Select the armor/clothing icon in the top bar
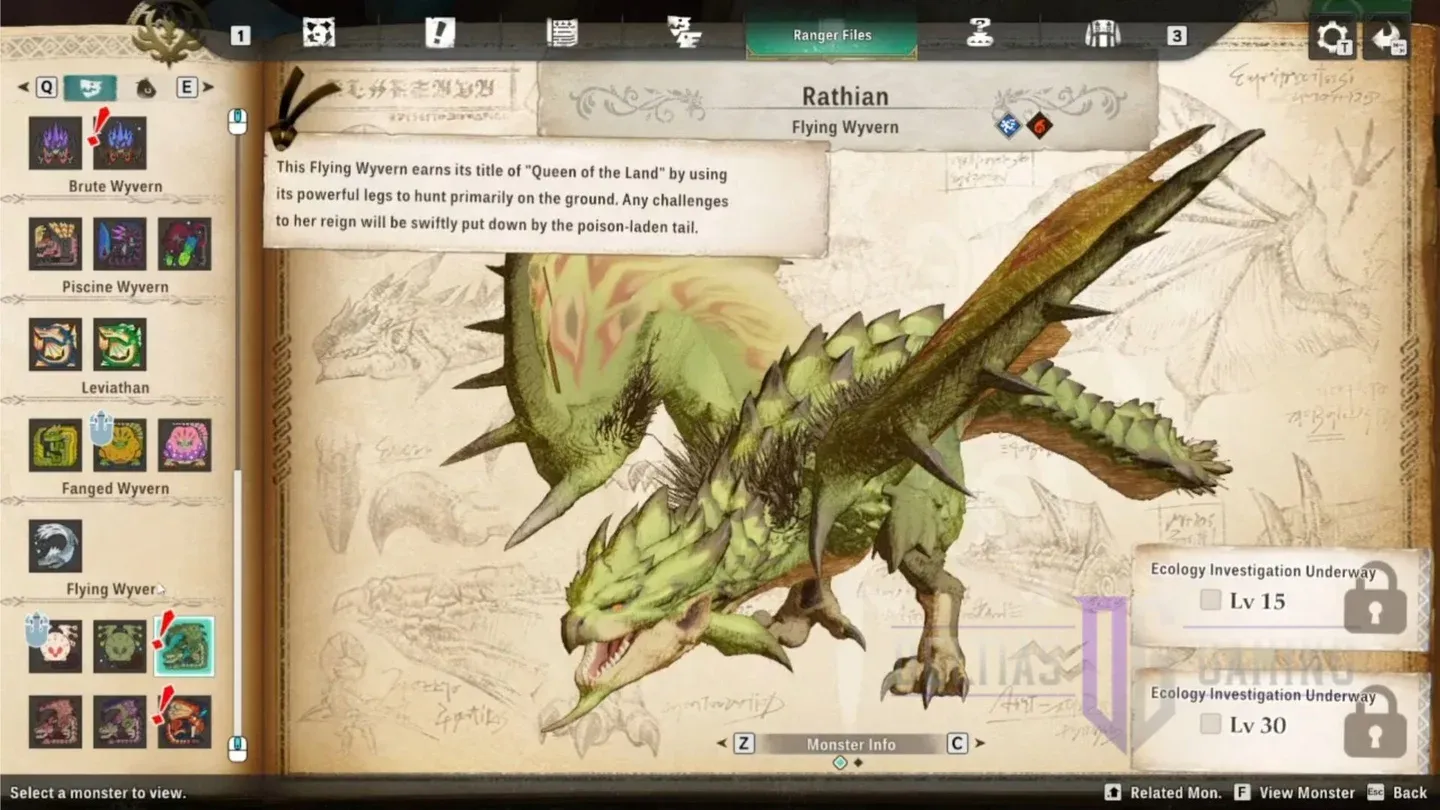1440x810 pixels. pos(1101,33)
